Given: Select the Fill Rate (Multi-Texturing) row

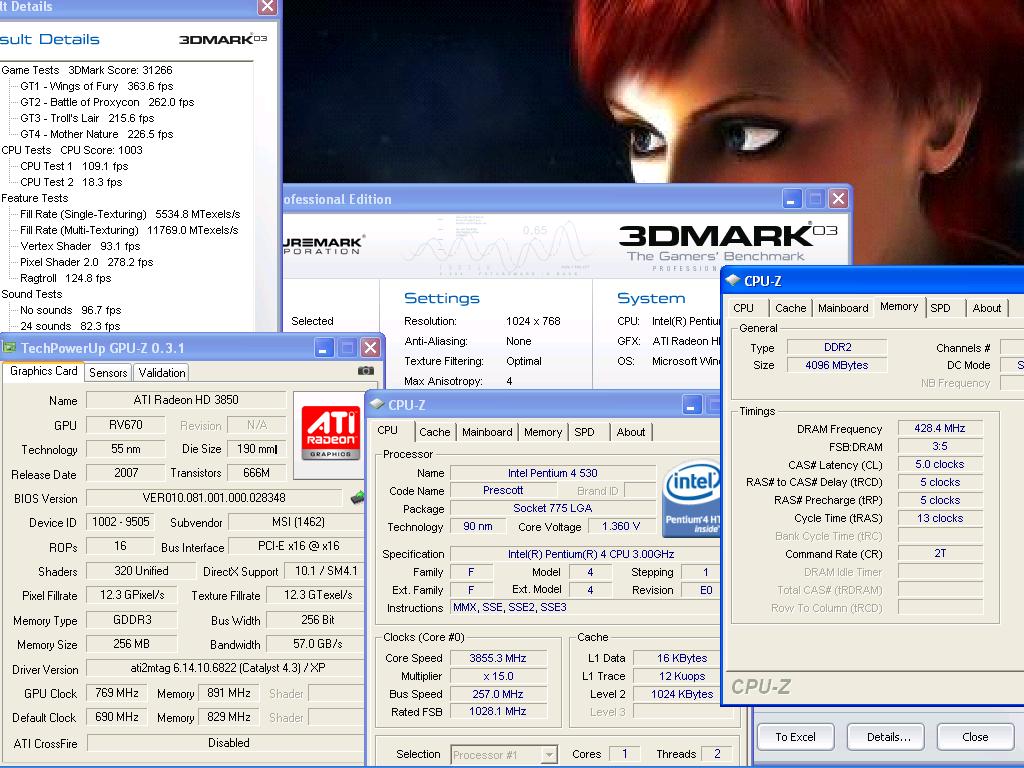Looking at the screenshot, I should pos(129,230).
